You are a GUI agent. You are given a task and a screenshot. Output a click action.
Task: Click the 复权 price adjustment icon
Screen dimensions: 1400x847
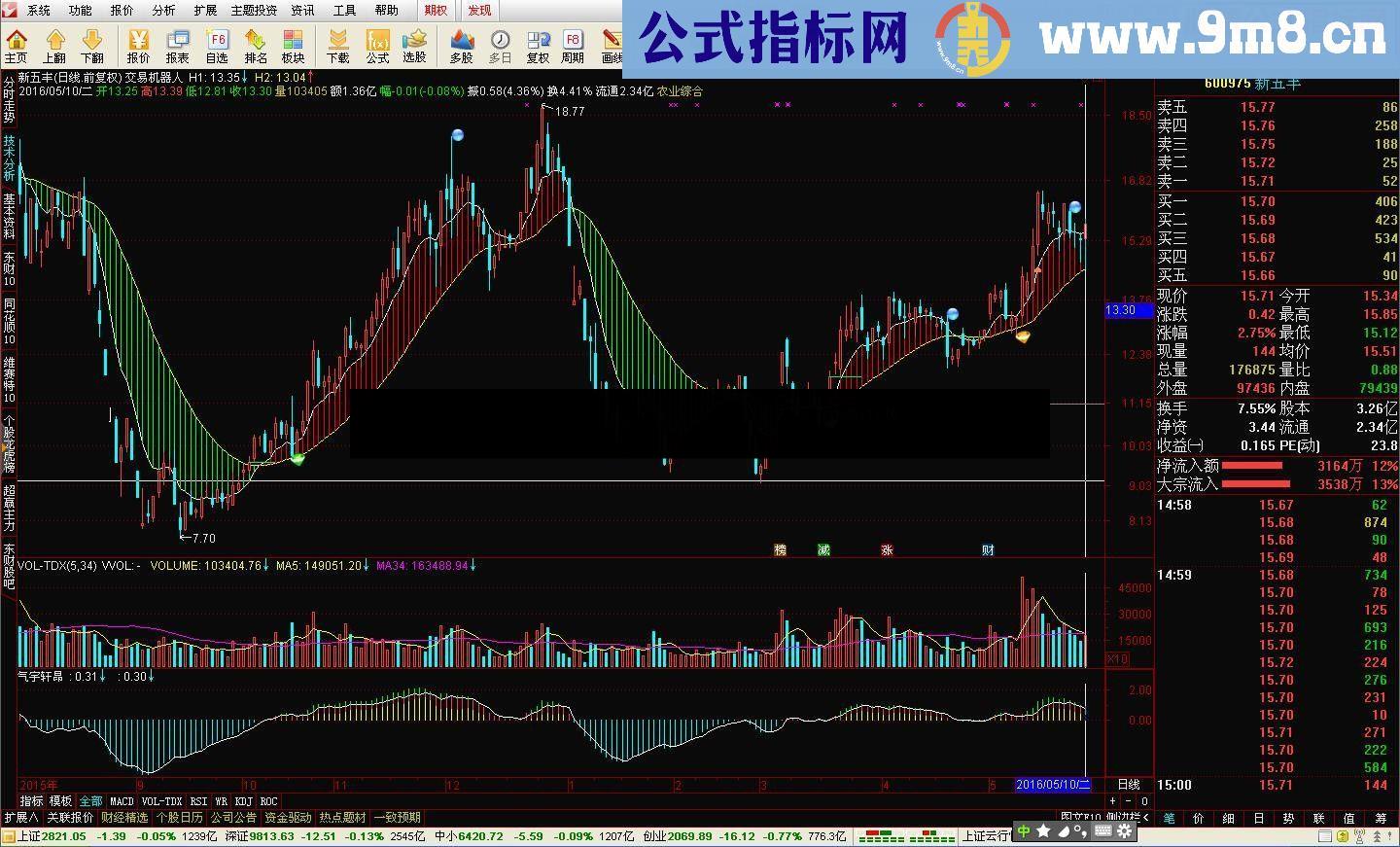point(538,43)
